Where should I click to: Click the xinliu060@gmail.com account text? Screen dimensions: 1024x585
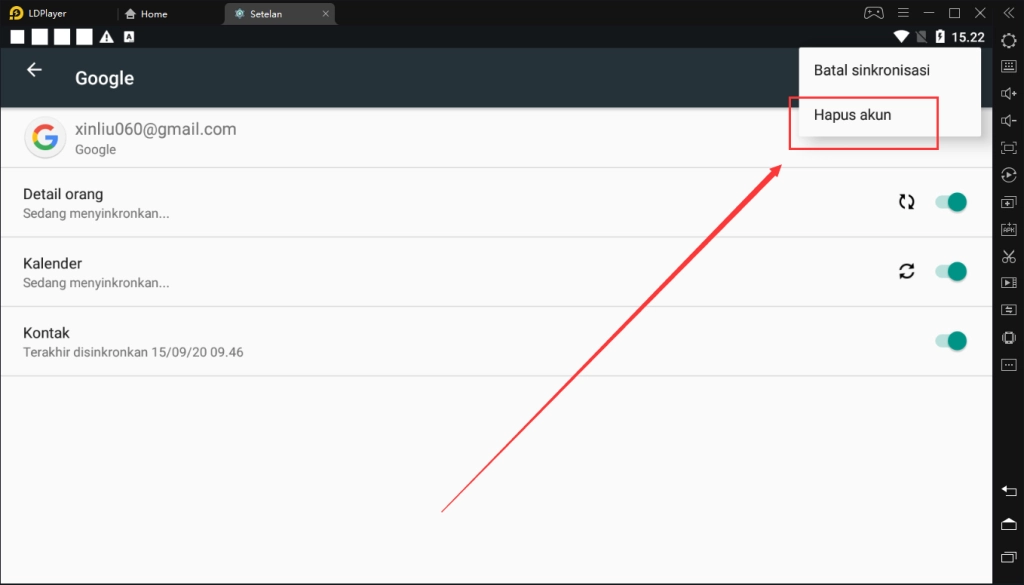click(x=155, y=129)
